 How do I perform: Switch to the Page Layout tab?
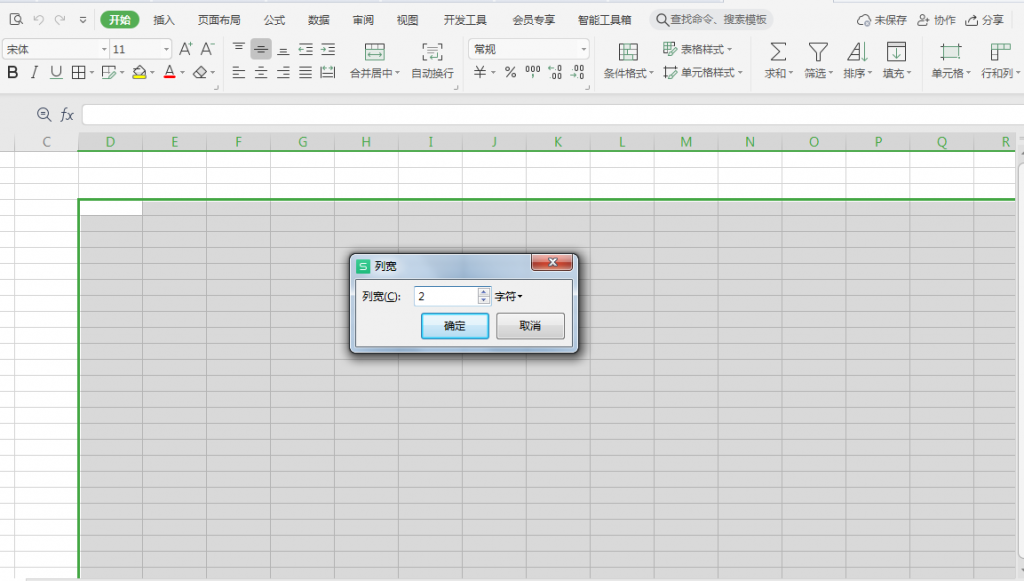click(x=219, y=20)
